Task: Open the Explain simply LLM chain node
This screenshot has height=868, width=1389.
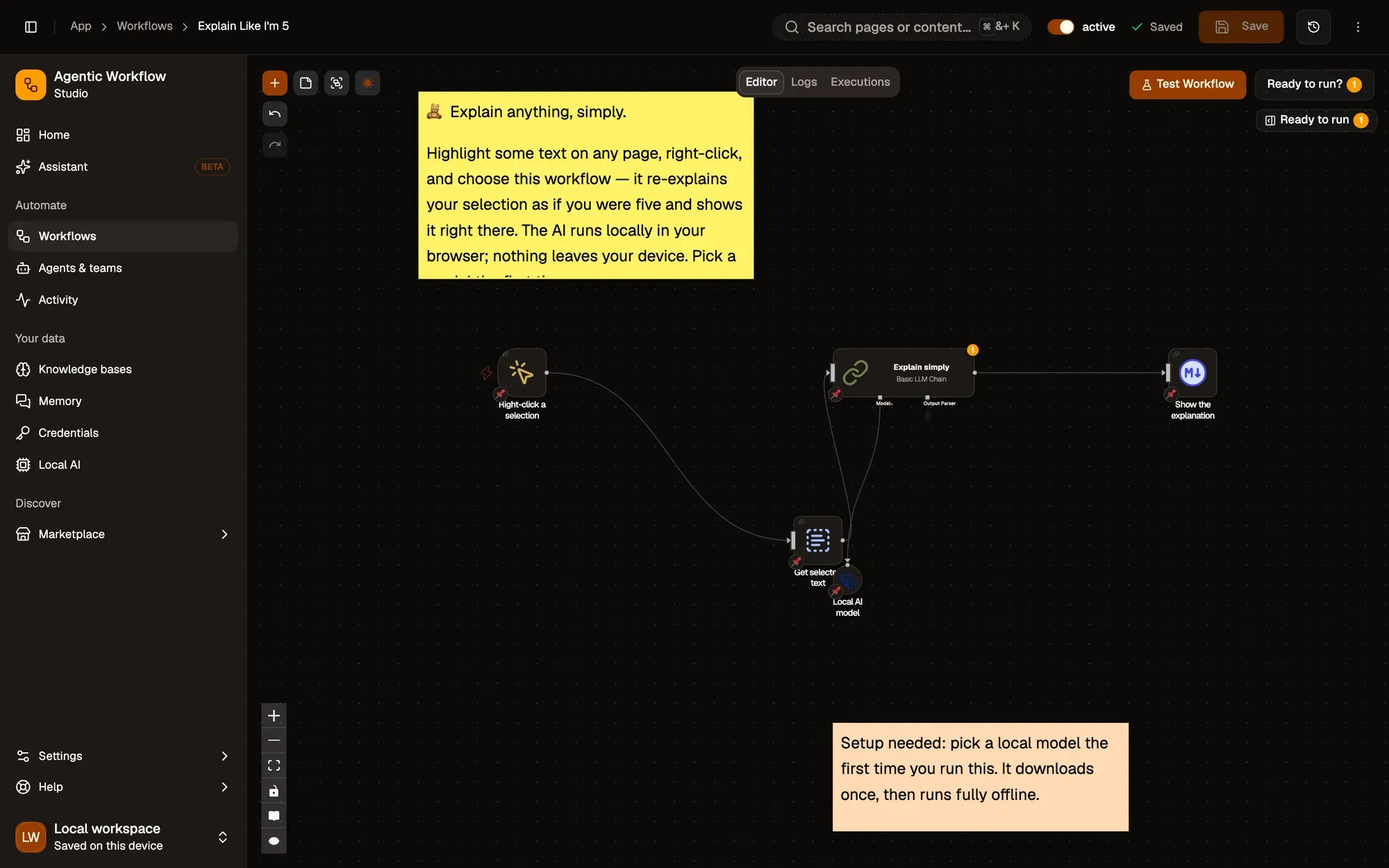Action: tap(904, 373)
